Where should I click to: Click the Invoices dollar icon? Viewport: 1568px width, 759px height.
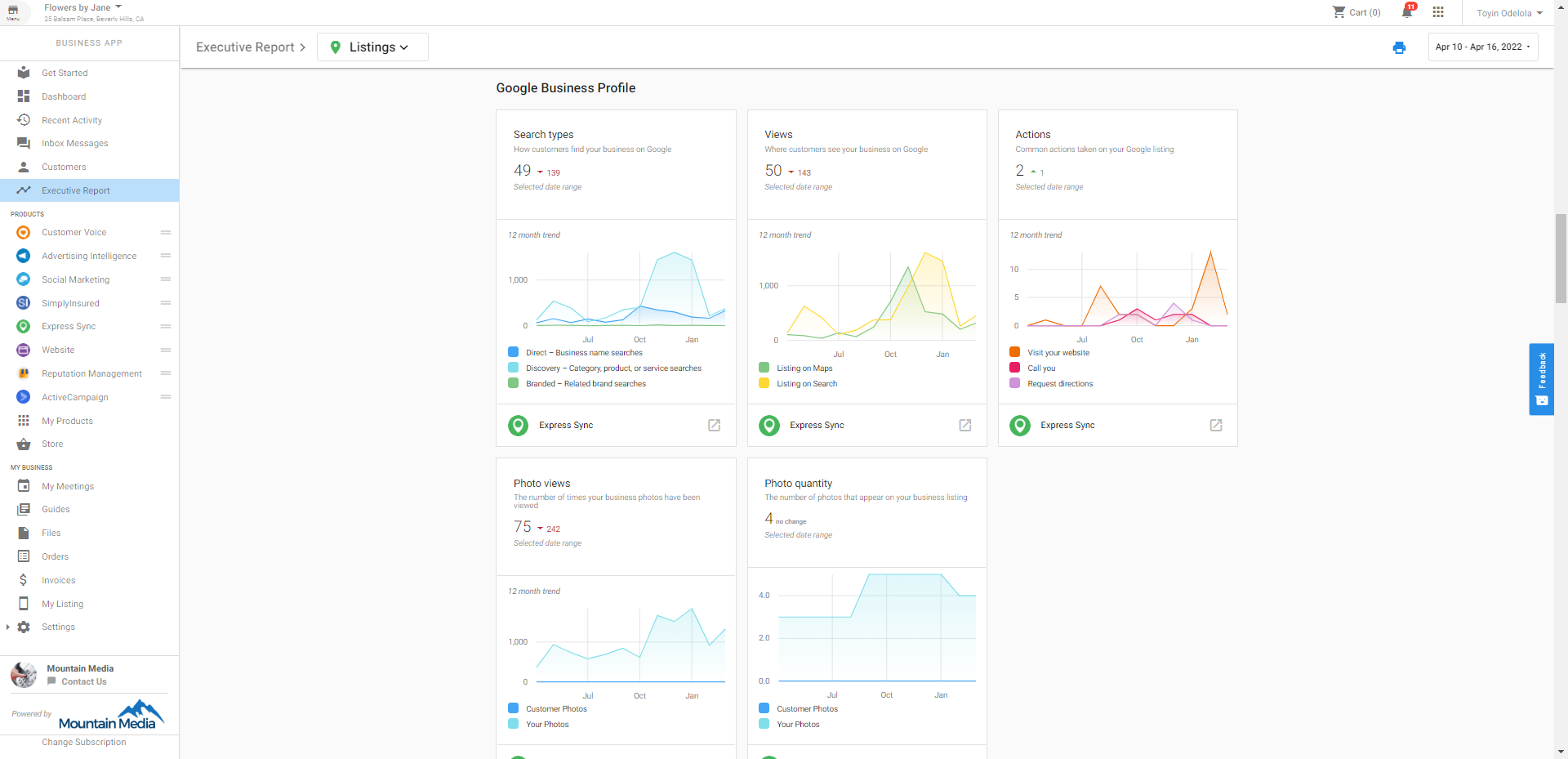[24, 580]
